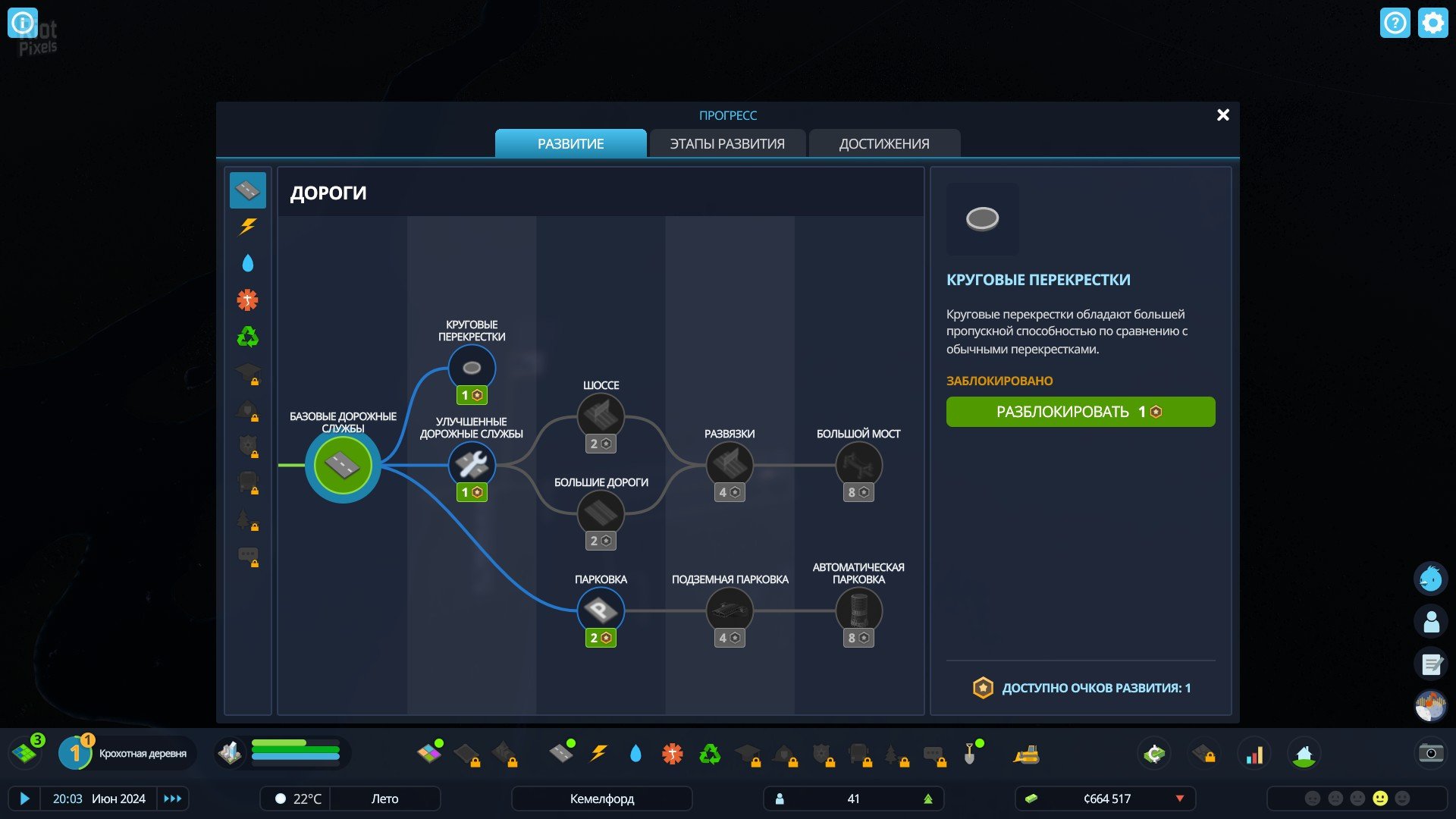Click the bulldozer tool in bottom toolbar
1456x819 pixels.
tap(1026, 754)
